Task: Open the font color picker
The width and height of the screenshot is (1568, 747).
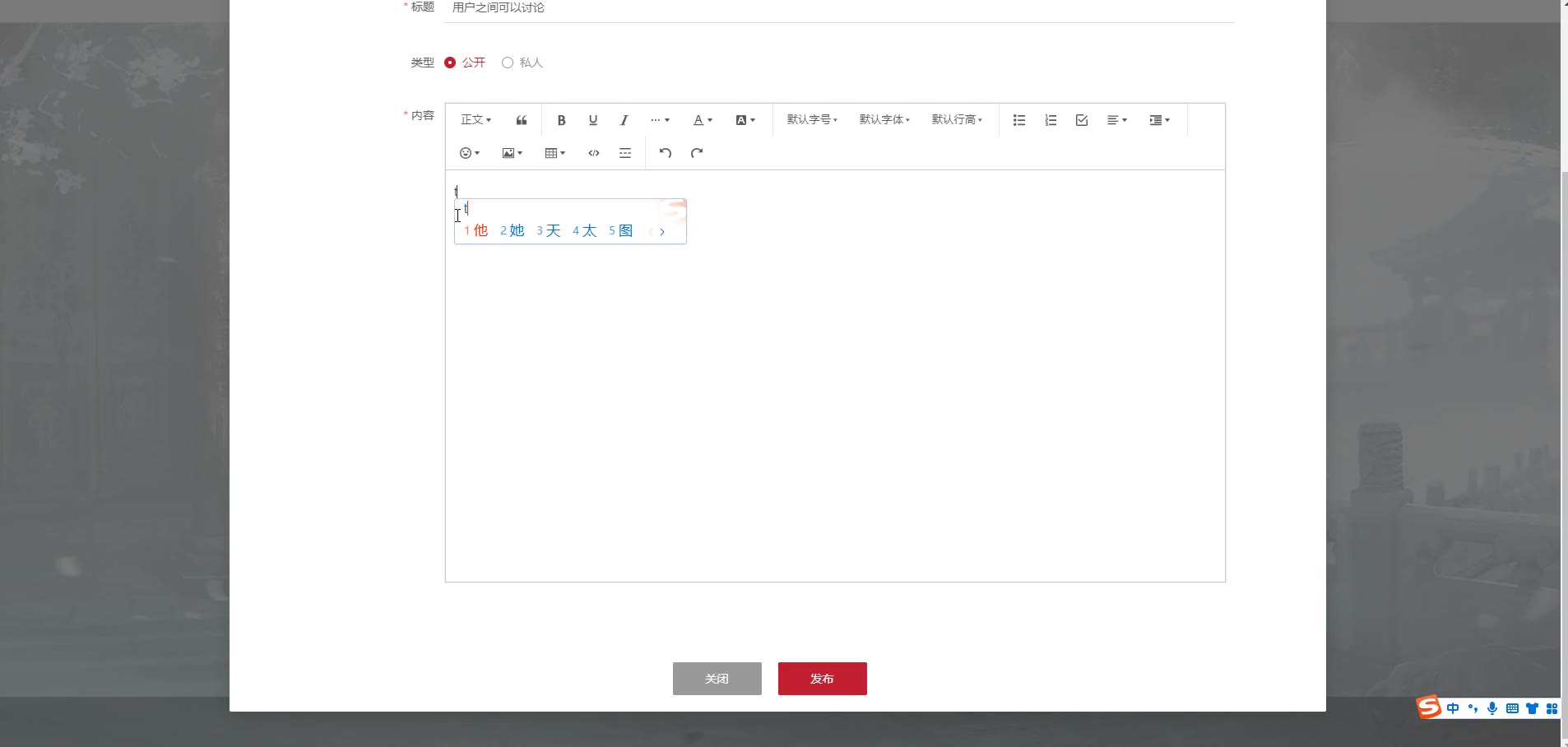Action: pyautogui.click(x=703, y=120)
